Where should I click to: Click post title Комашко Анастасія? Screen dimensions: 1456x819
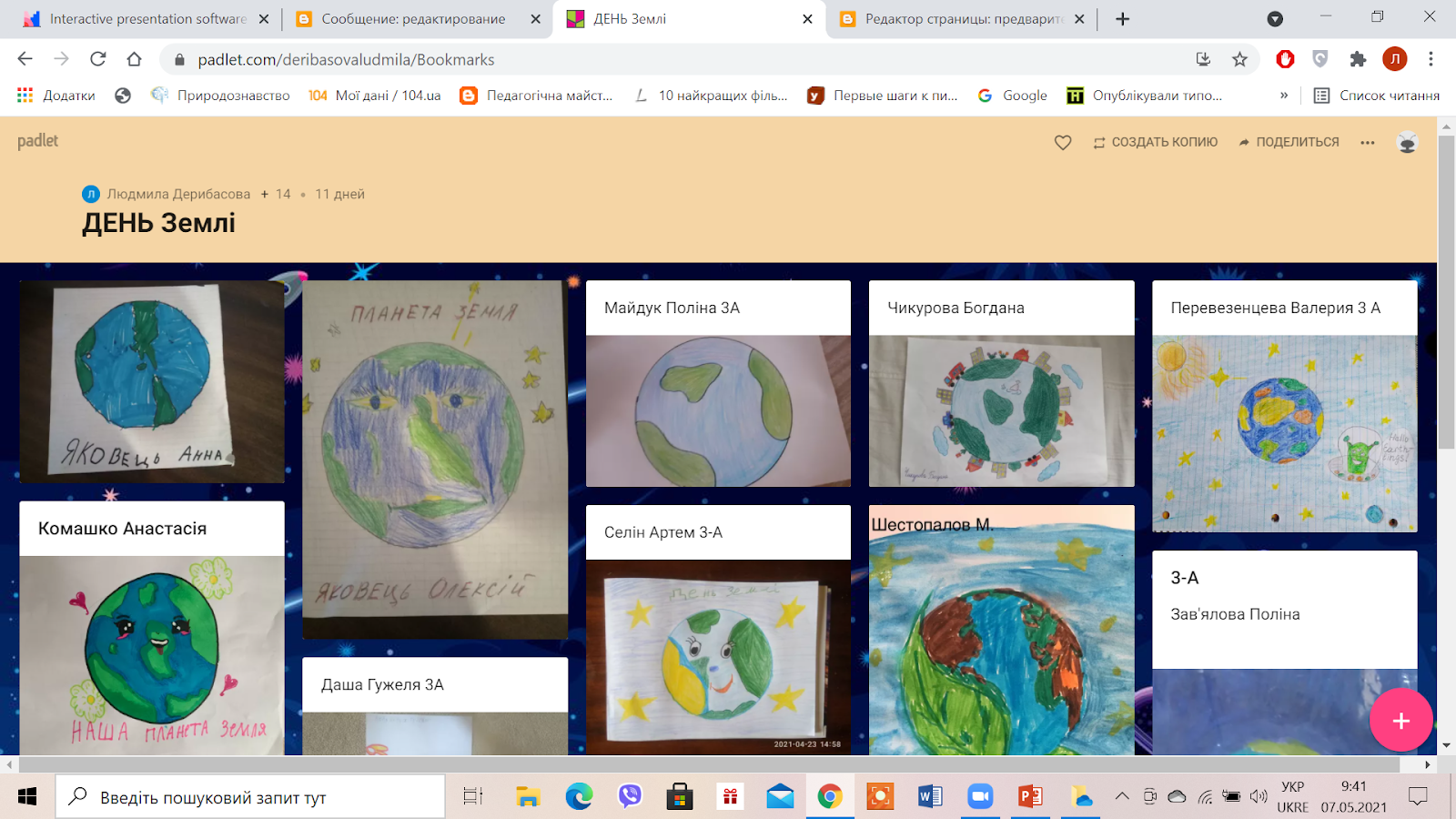[122, 529]
